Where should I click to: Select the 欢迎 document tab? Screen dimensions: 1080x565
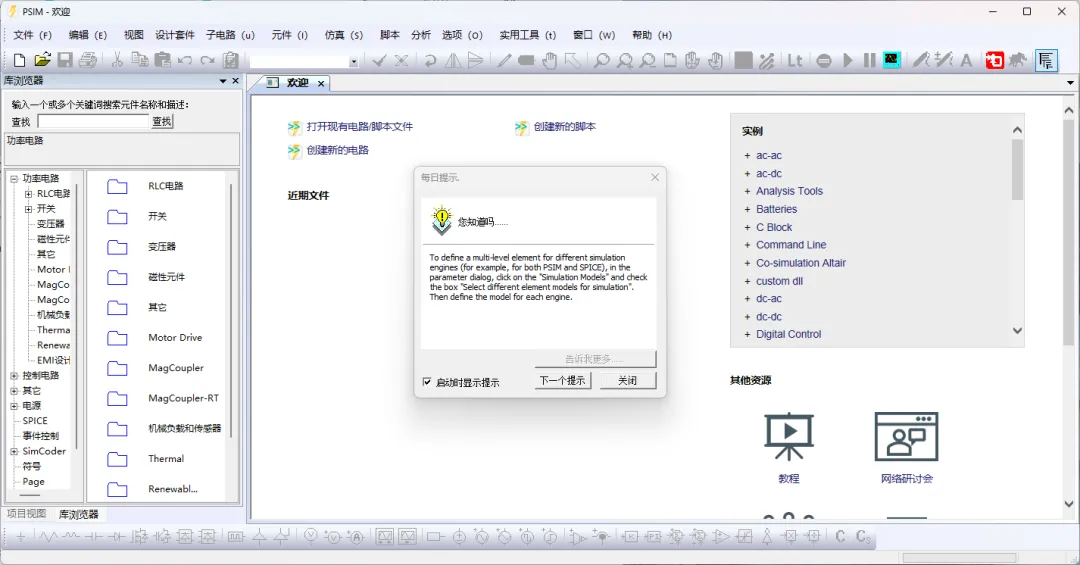297,83
